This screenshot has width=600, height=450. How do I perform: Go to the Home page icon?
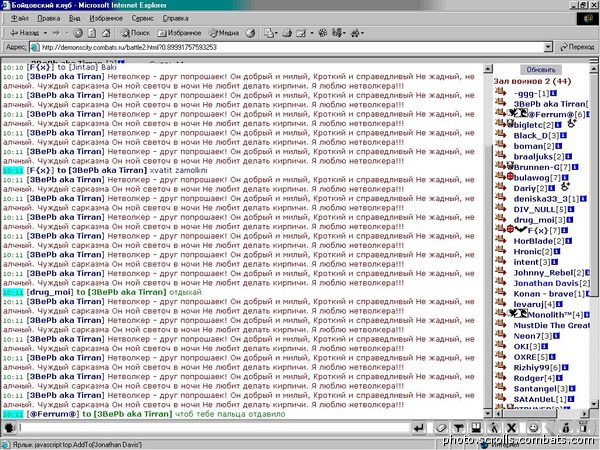coord(106,33)
